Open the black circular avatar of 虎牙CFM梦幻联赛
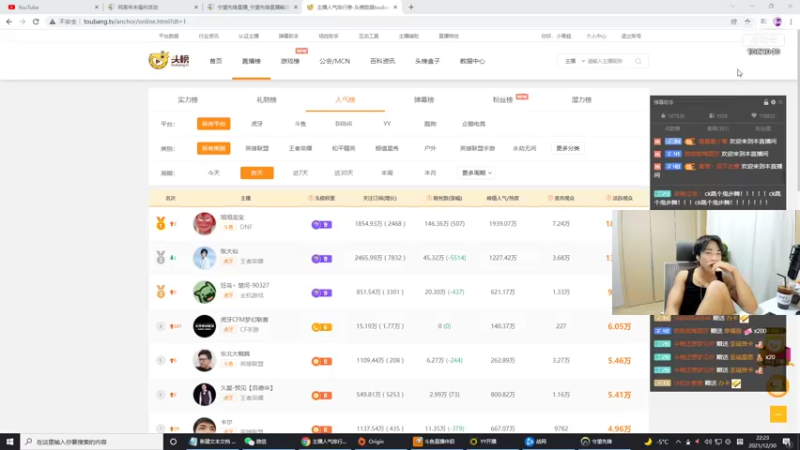The width and height of the screenshot is (800, 450). click(204, 326)
